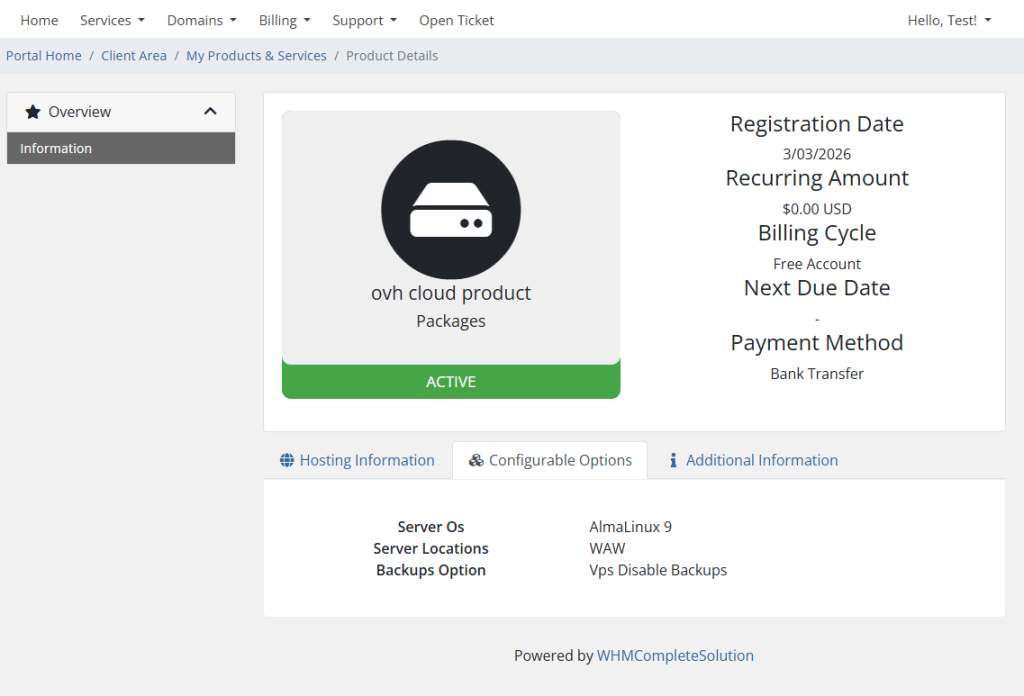Screen dimensions: 1024x696
Task: Click the ovh cloud product name
Action: pos(450,294)
